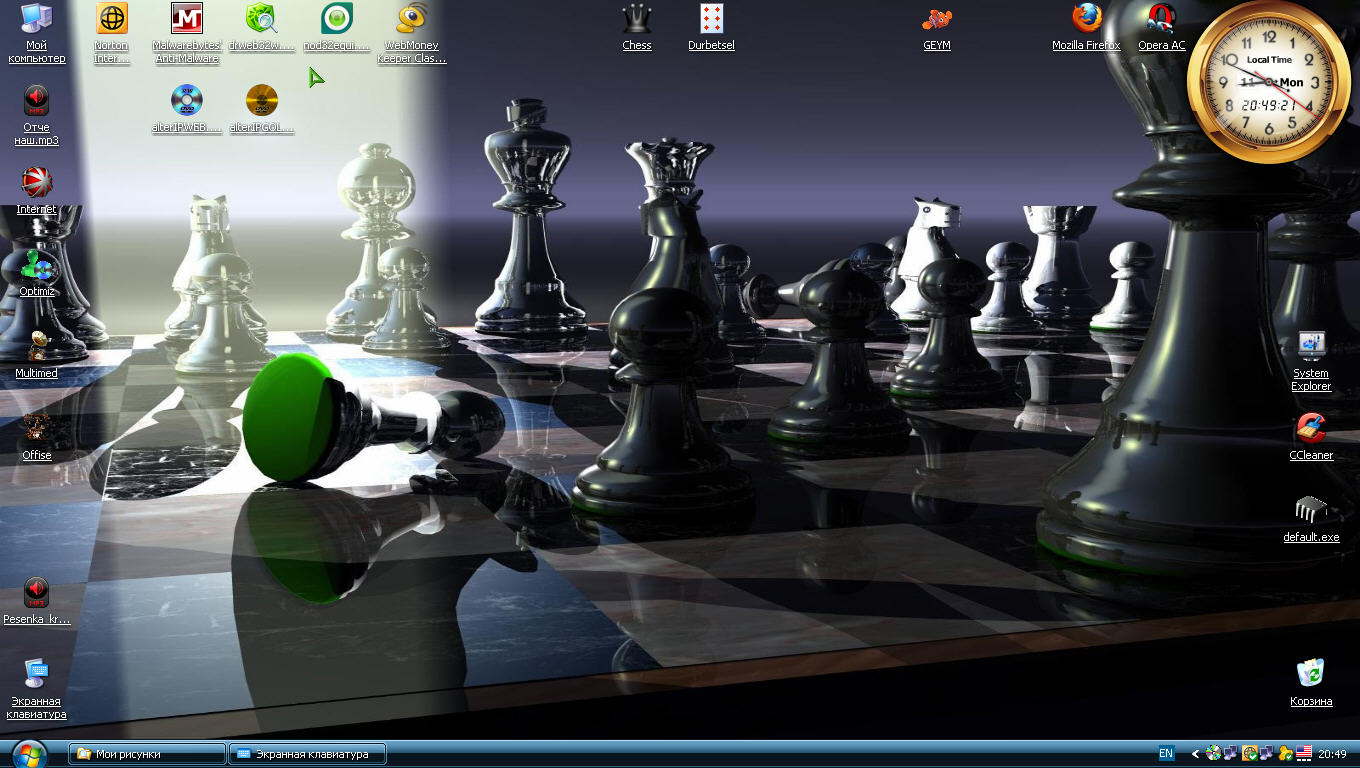Open Экранная клавиатура desktop shortcut

point(37,690)
